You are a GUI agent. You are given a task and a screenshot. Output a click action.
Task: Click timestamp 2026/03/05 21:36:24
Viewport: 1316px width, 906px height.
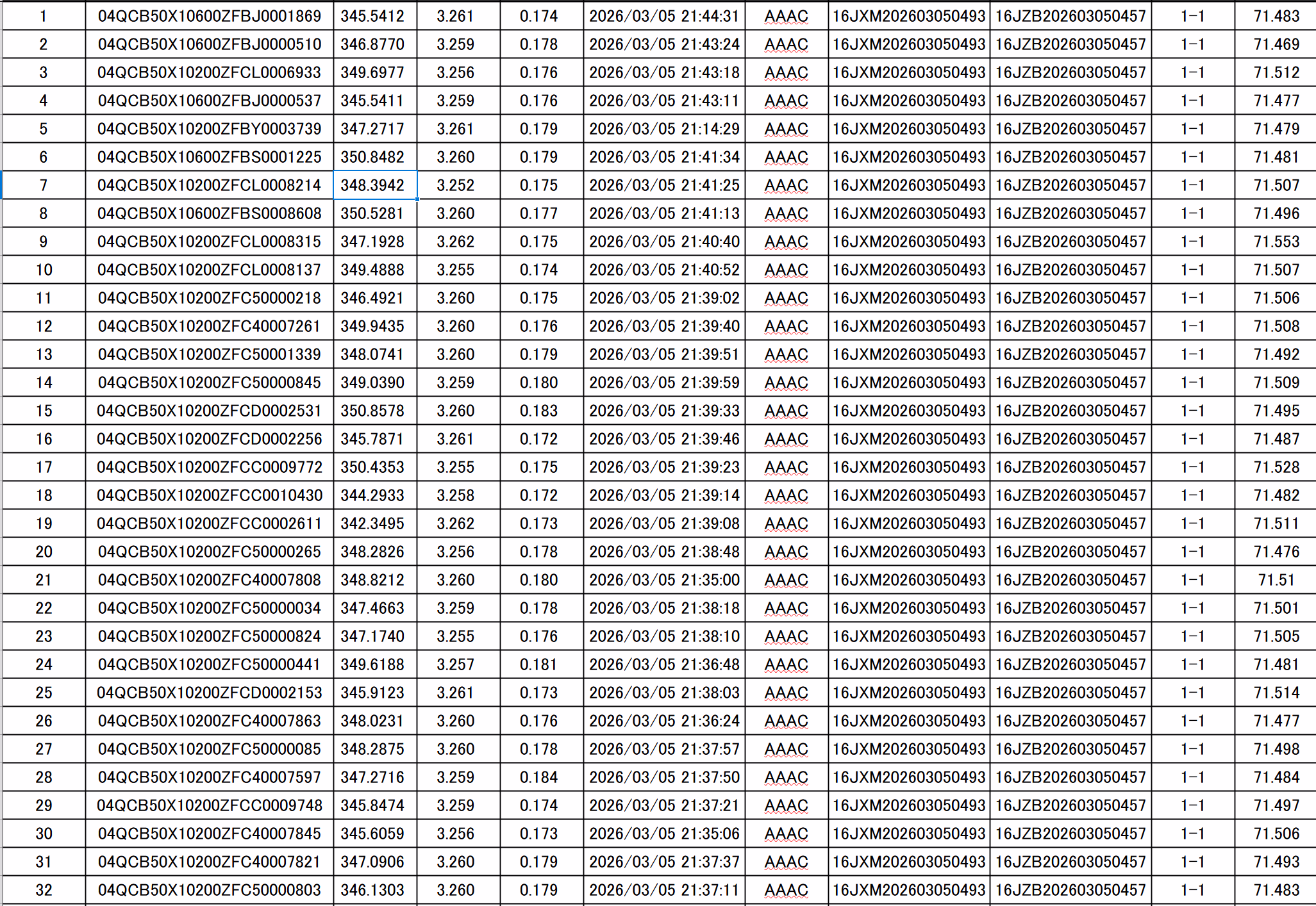point(664,721)
